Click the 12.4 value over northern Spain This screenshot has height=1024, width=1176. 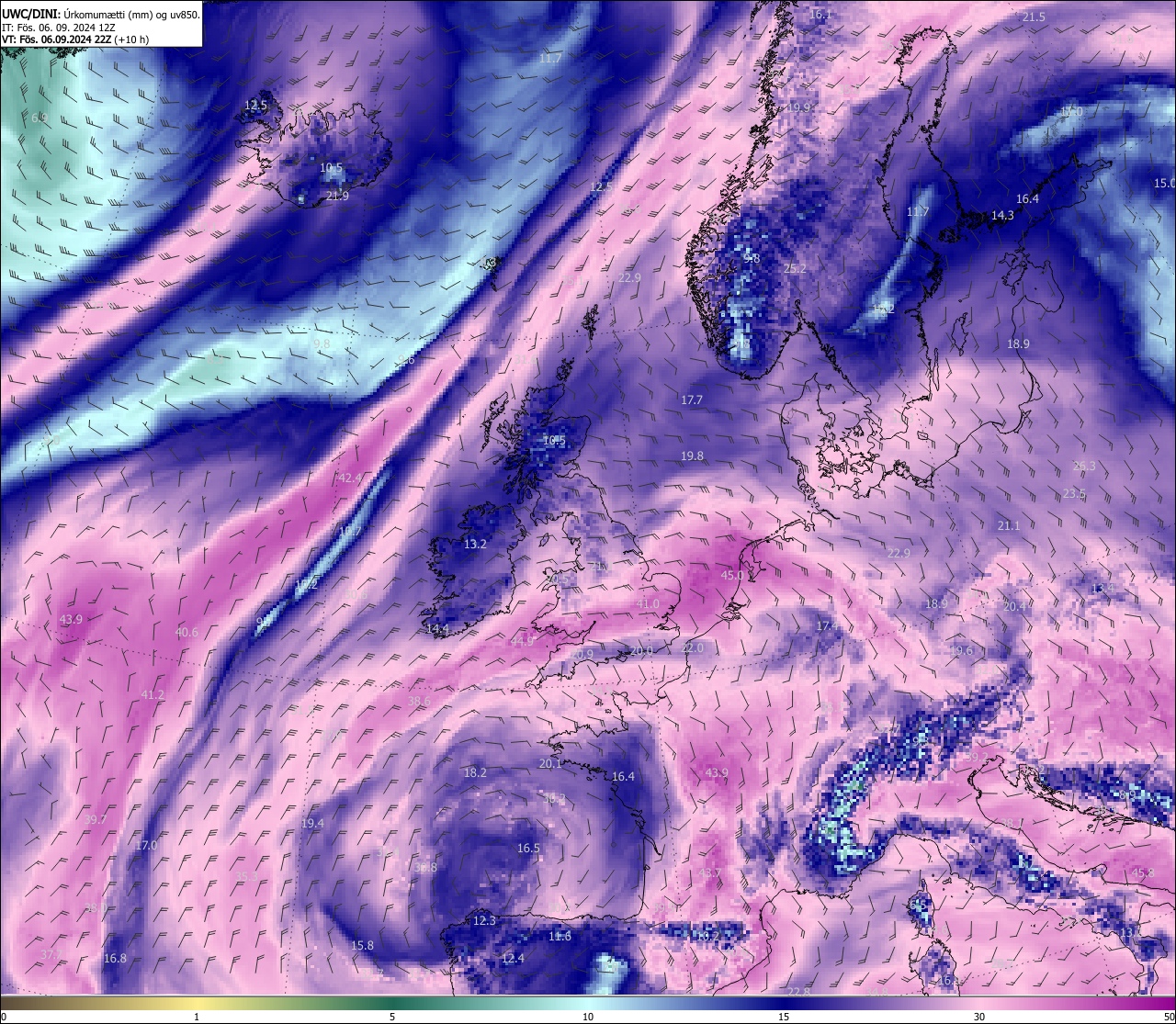pos(513,958)
